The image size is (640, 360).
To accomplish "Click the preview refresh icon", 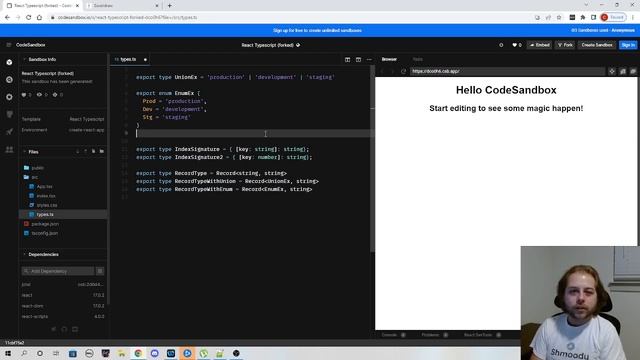I will tap(403, 71).
